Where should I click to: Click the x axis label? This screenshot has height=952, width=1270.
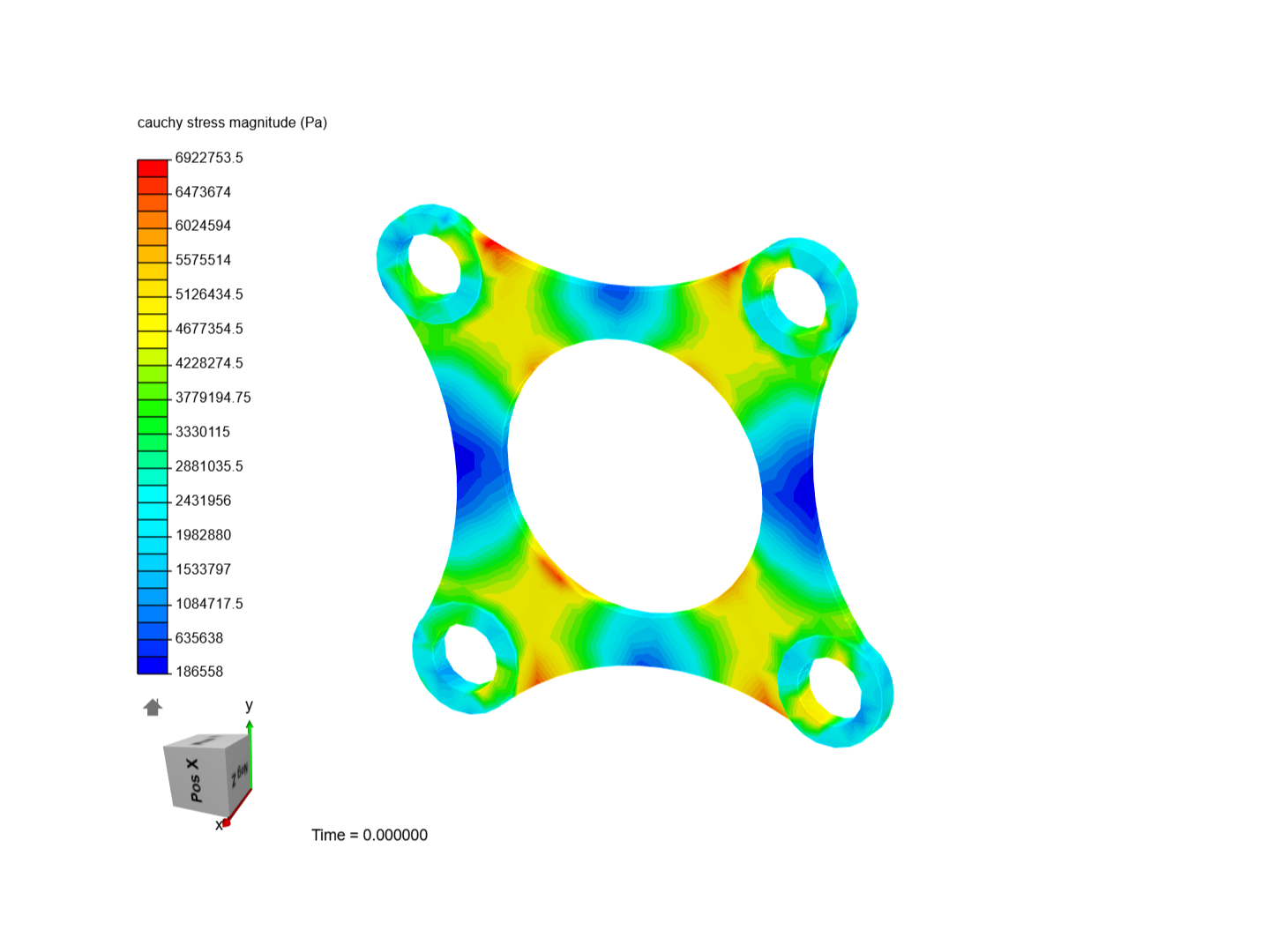[219, 825]
